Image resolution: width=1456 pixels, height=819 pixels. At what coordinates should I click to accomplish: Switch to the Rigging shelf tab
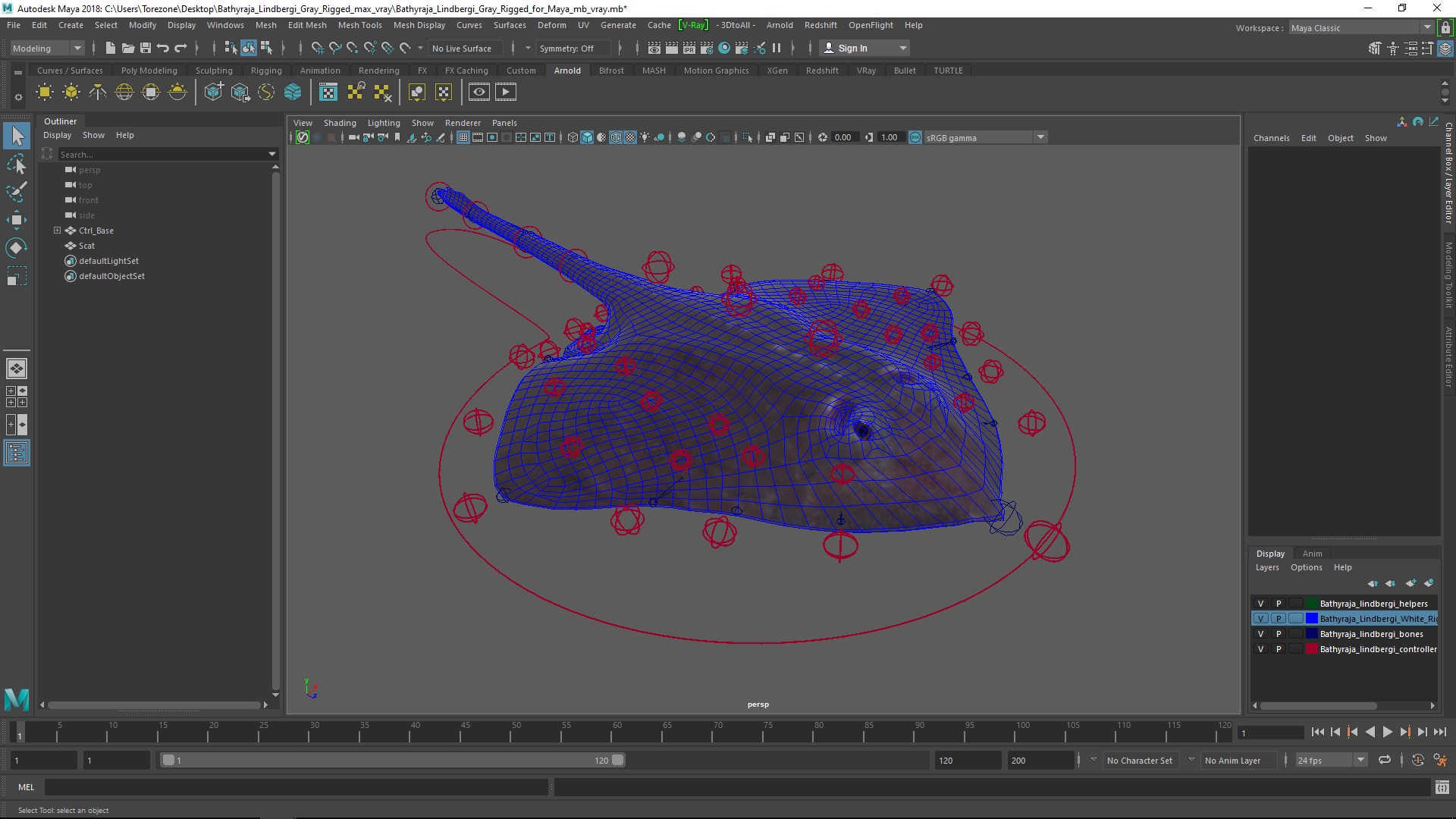[x=266, y=71]
